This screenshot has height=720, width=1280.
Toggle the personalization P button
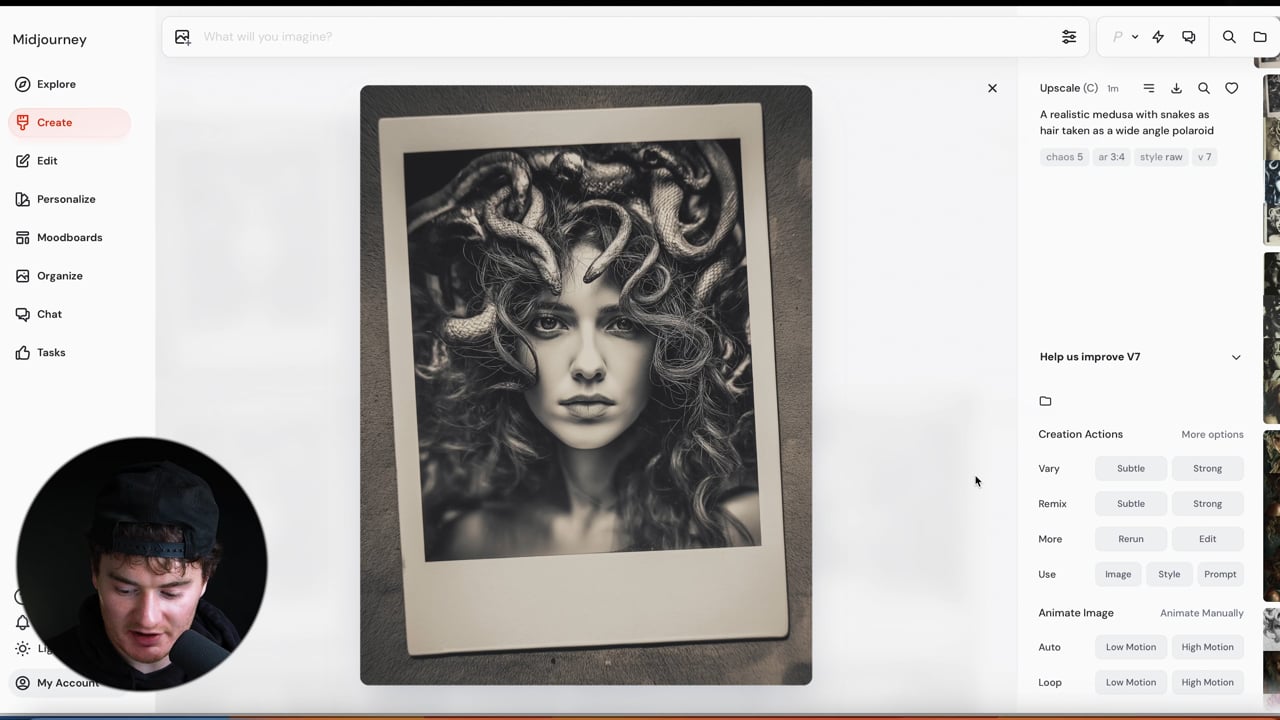click(1117, 37)
